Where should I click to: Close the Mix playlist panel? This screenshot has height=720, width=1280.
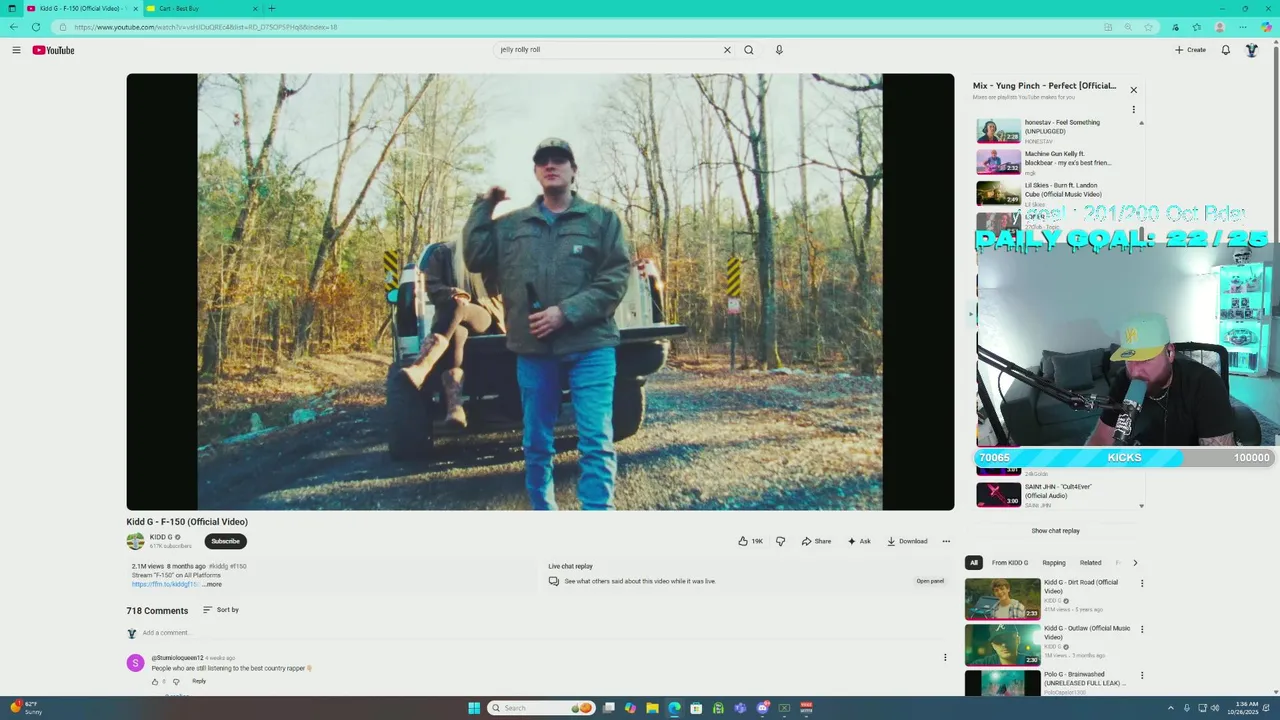coord(1133,90)
